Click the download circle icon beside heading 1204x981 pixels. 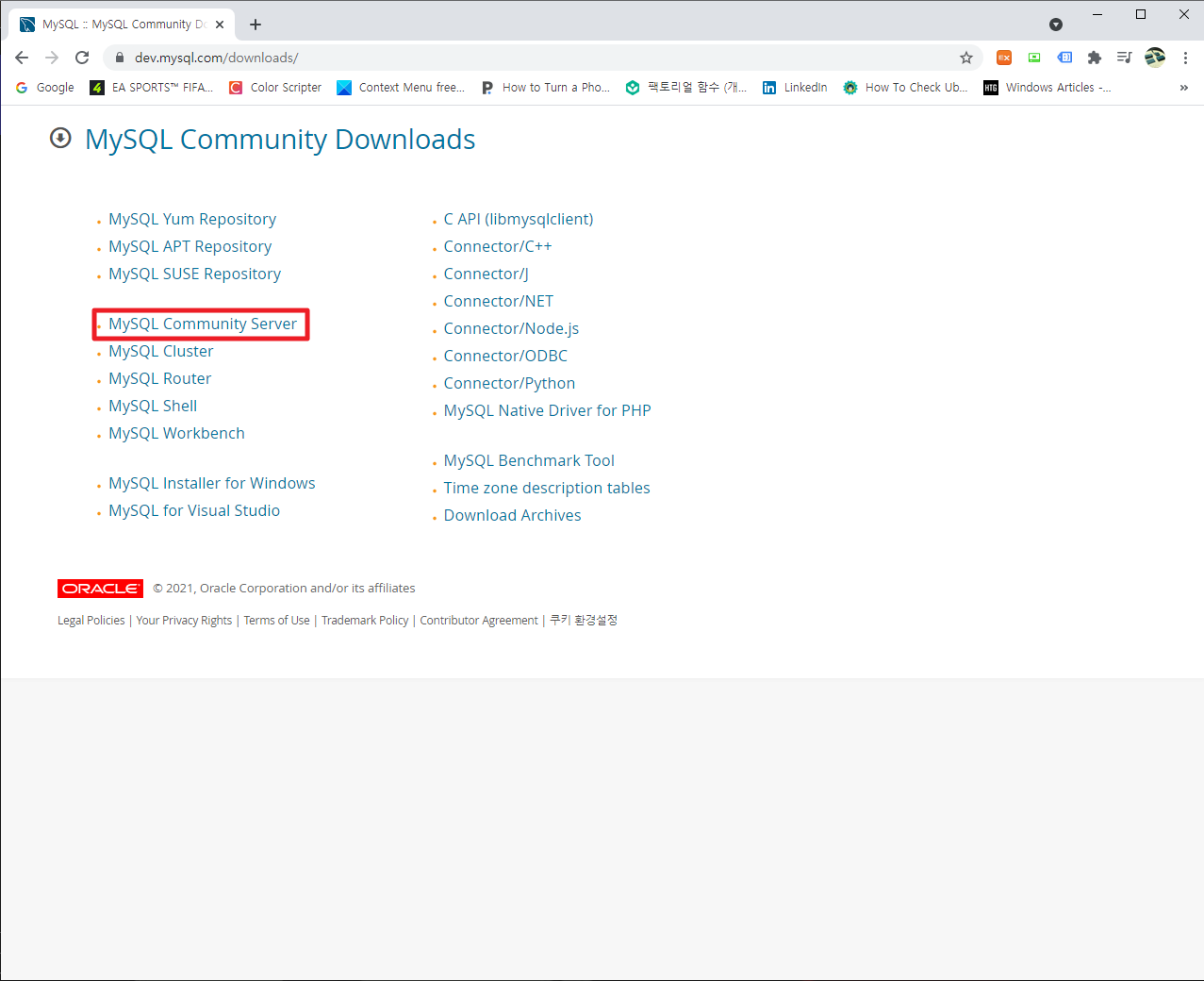coord(60,139)
